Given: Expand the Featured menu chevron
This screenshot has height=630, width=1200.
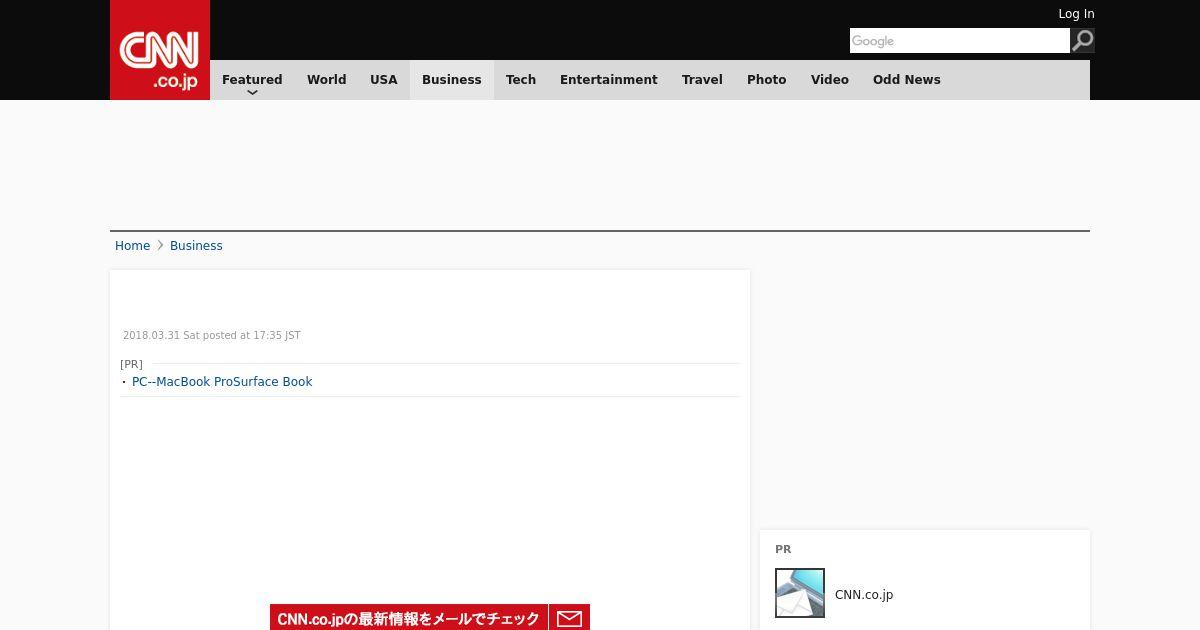Looking at the screenshot, I should point(252,92).
